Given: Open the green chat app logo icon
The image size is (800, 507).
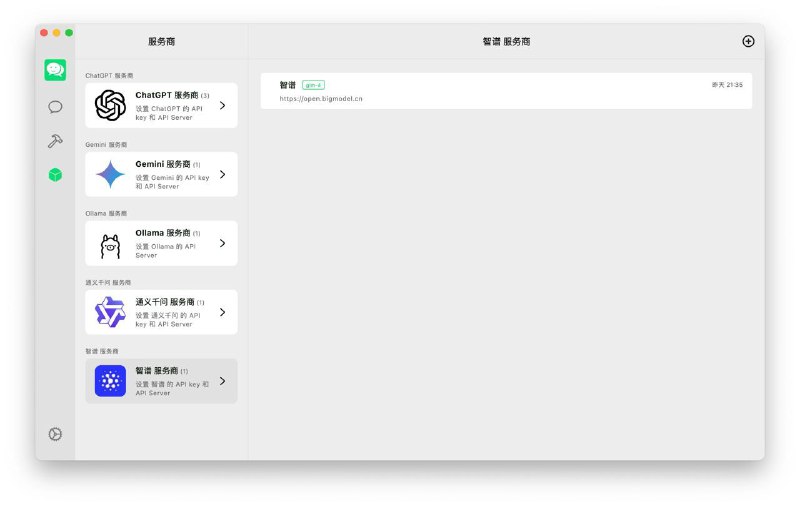Looking at the screenshot, I should coord(55,70).
